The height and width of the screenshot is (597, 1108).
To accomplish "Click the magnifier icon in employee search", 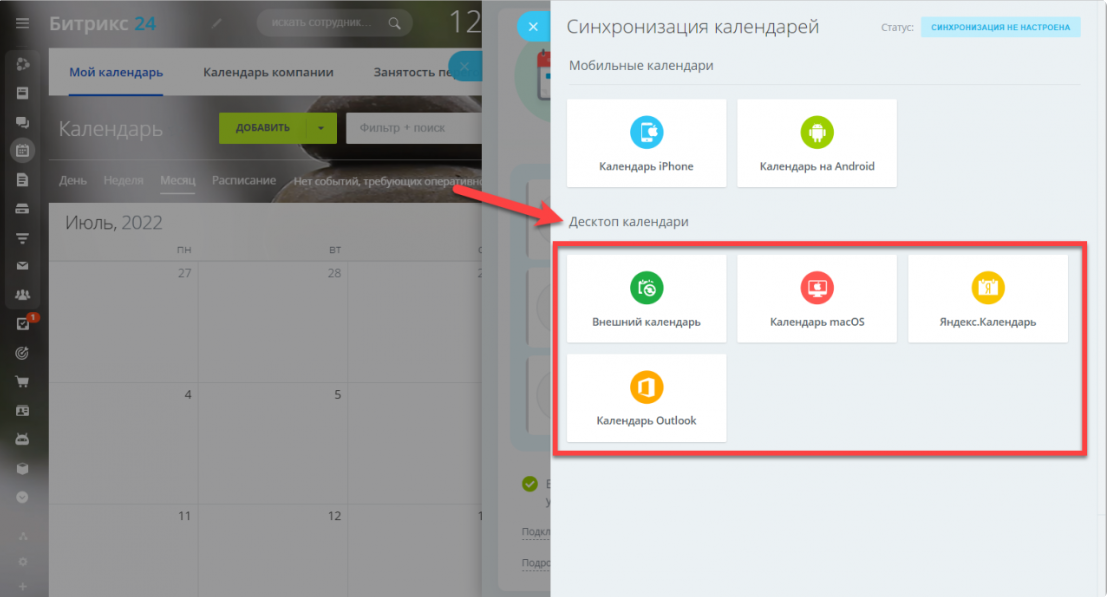I will [394, 23].
